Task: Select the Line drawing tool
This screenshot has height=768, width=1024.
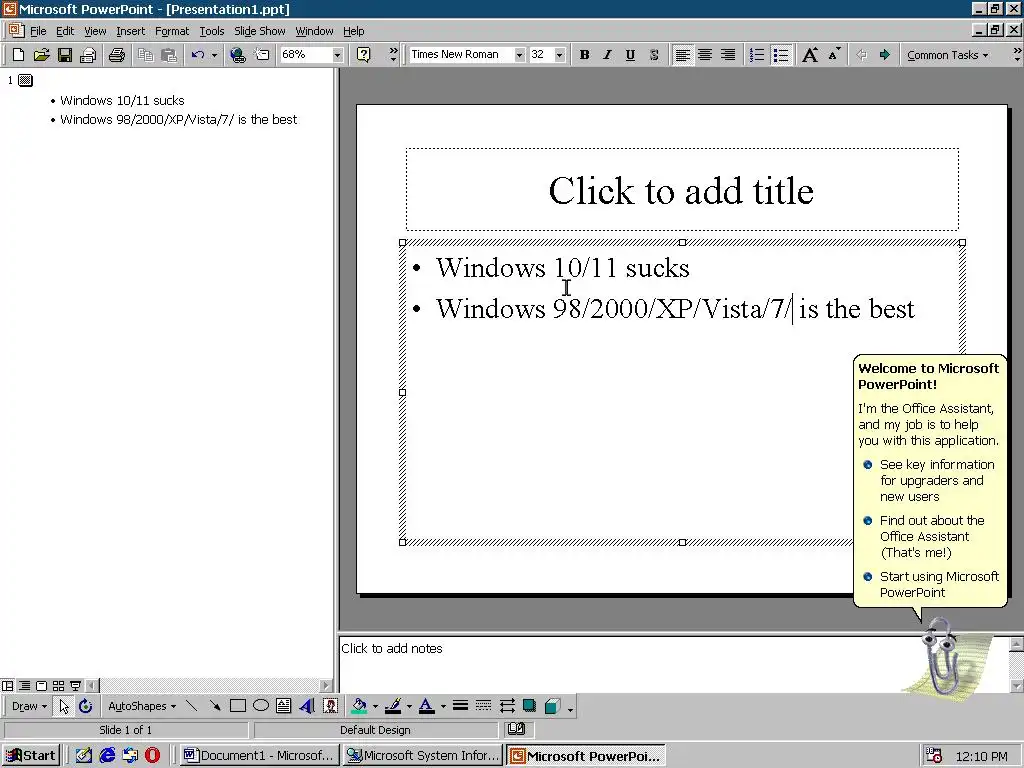Action: point(191,706)
